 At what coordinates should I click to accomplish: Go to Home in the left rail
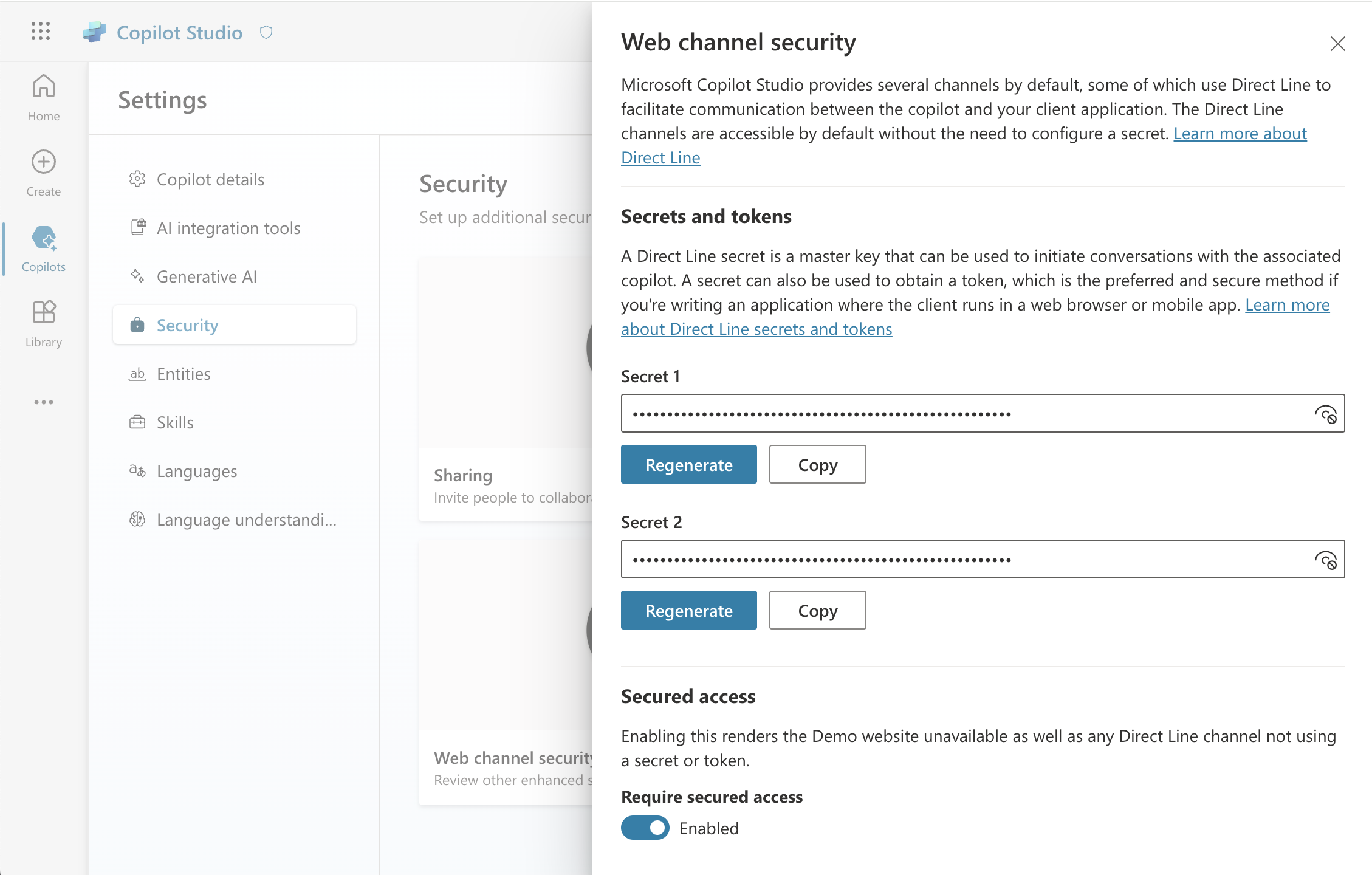(44, 98)
